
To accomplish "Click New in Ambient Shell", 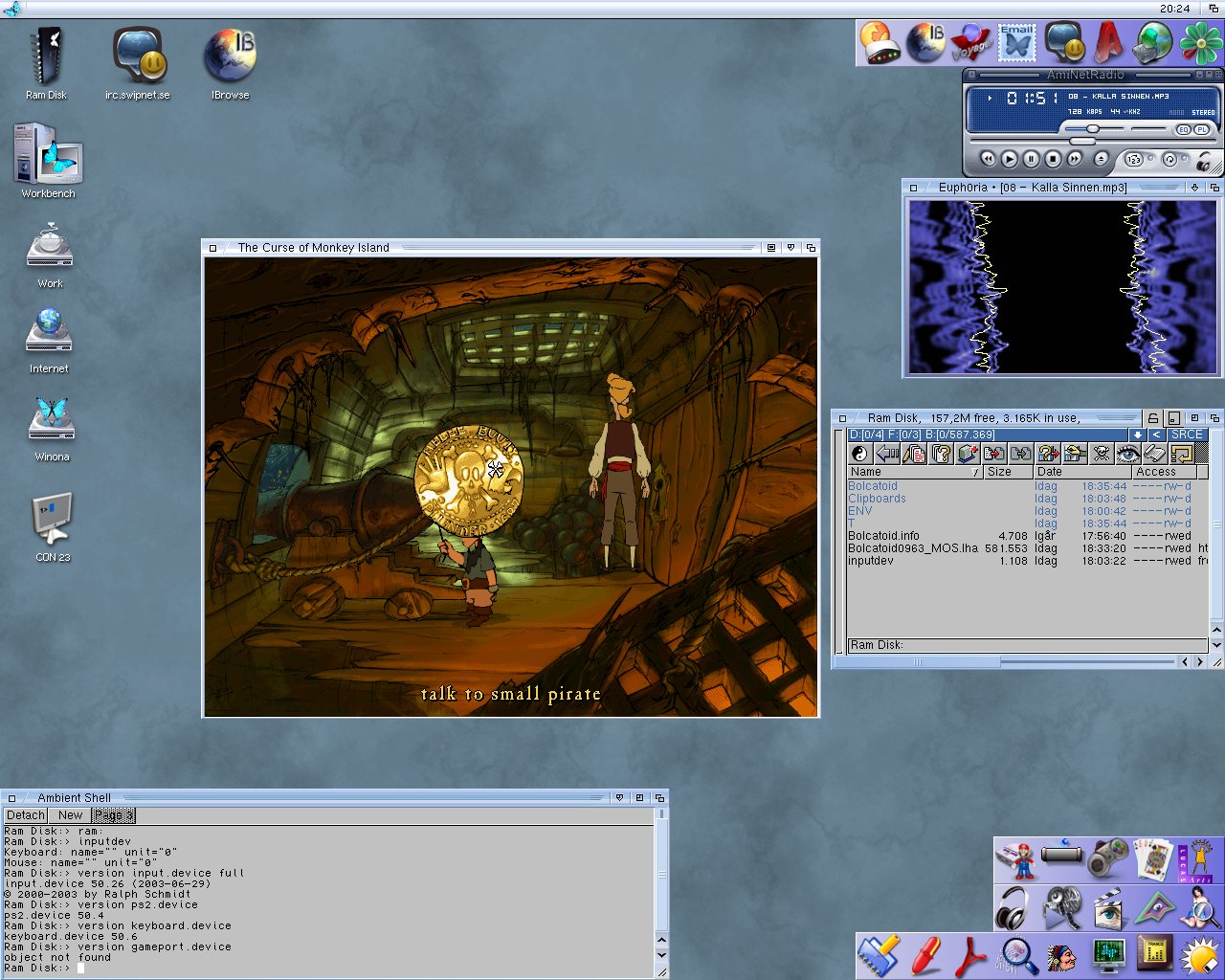I will tap(70, 815).
